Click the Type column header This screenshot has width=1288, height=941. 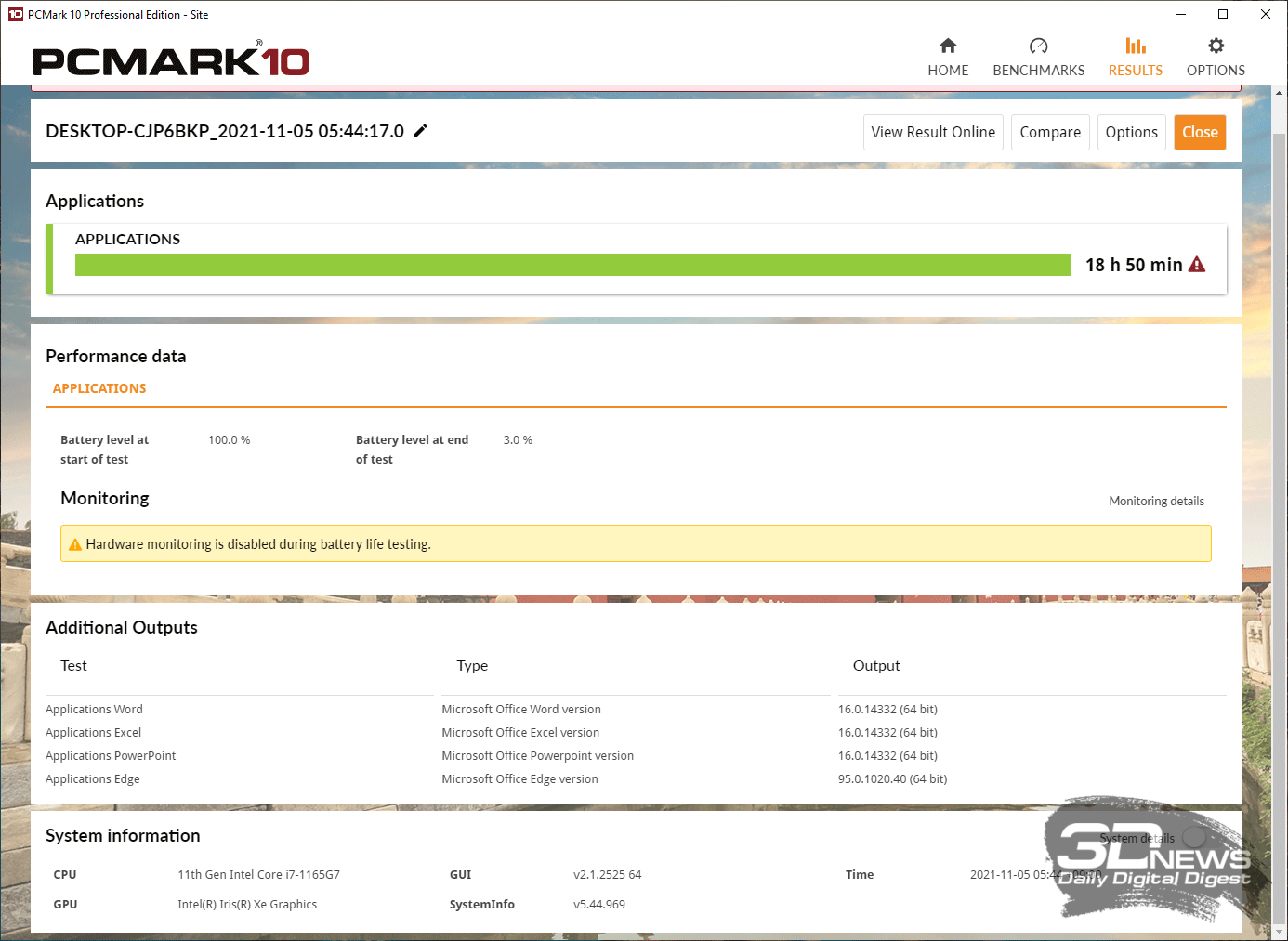click(472, 665)
